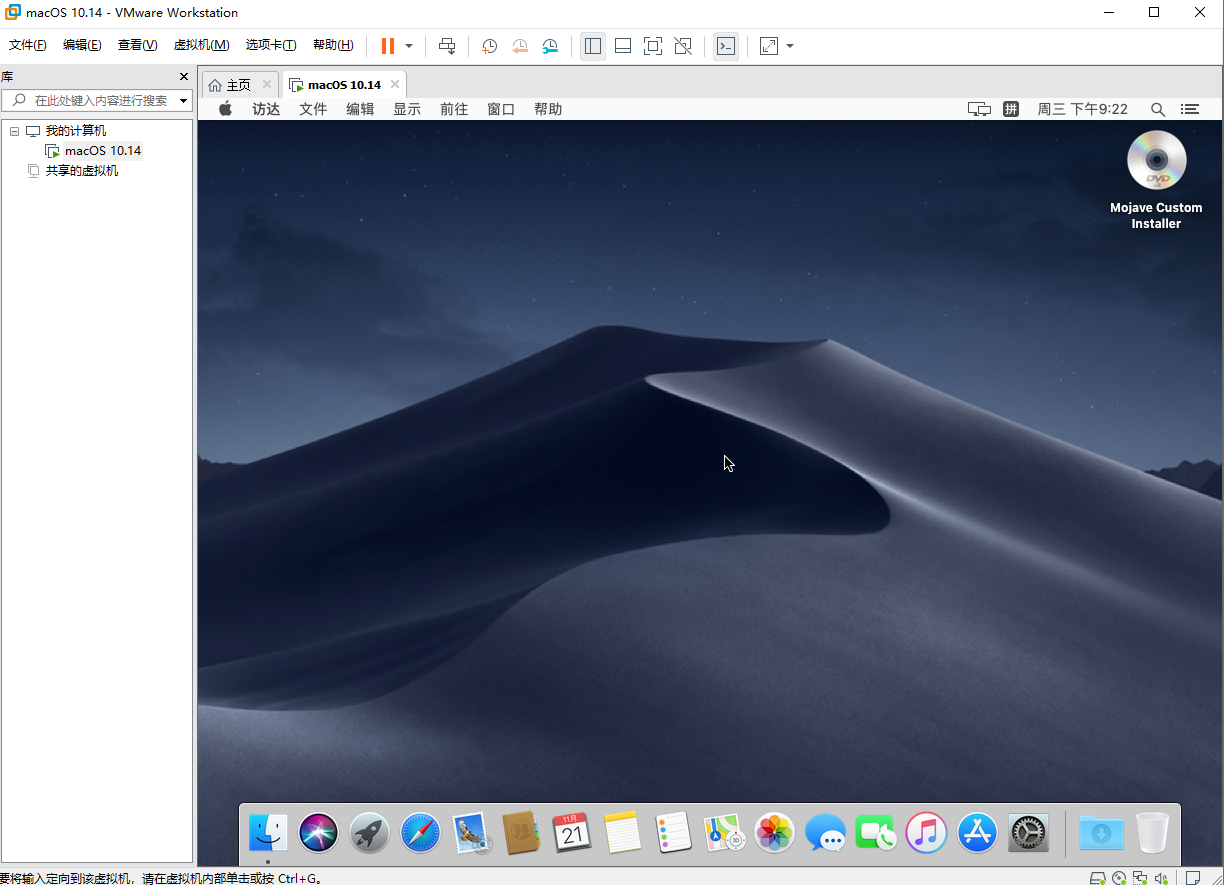
Task: Take a snapshot of this virtual machine
Action: pos(489,46)
